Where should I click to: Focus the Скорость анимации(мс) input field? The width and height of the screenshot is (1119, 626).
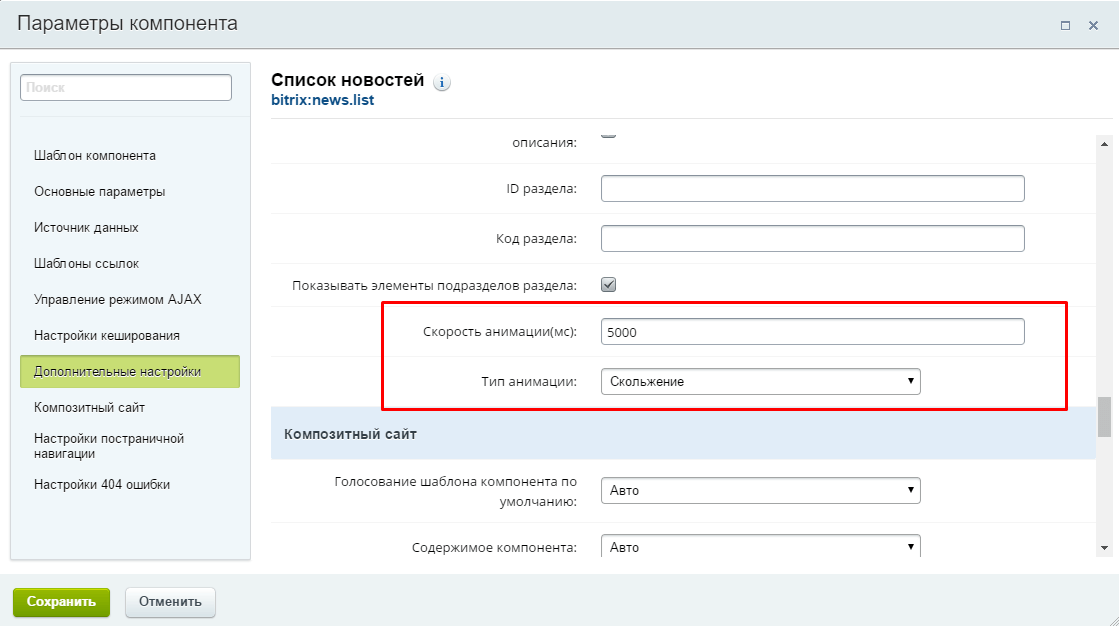(x=813, y=332)
